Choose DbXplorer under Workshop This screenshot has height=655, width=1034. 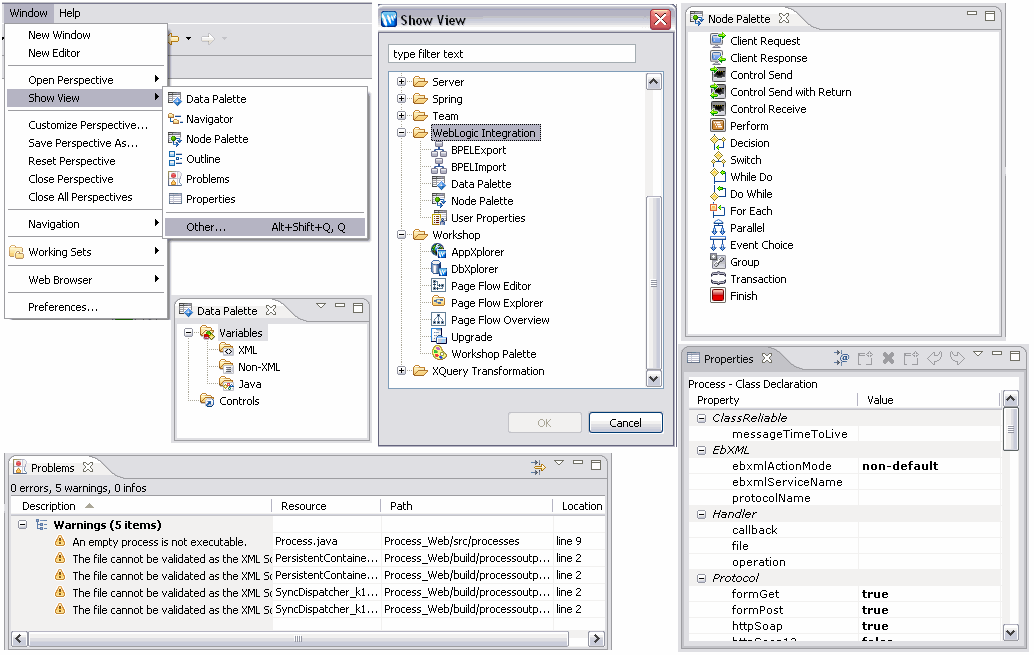[474, 269]
